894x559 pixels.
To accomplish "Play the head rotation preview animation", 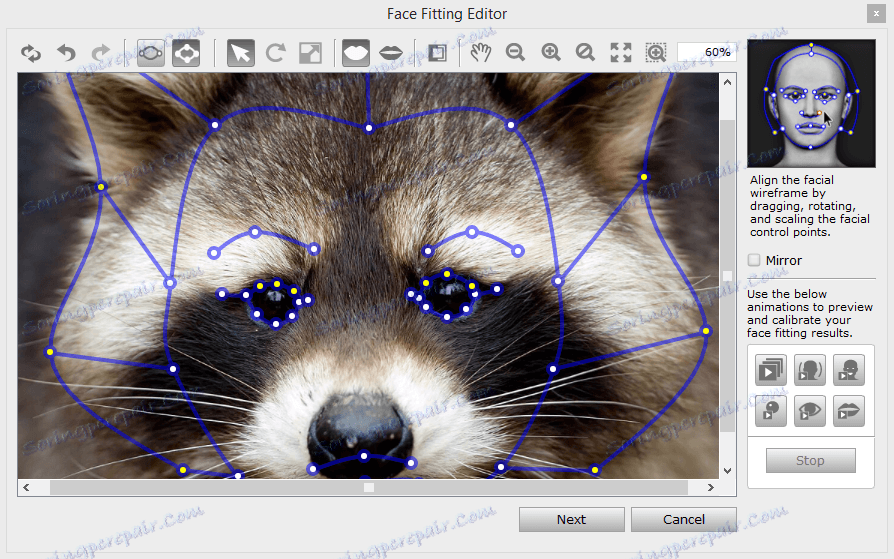I will click(x=809, y=371).
